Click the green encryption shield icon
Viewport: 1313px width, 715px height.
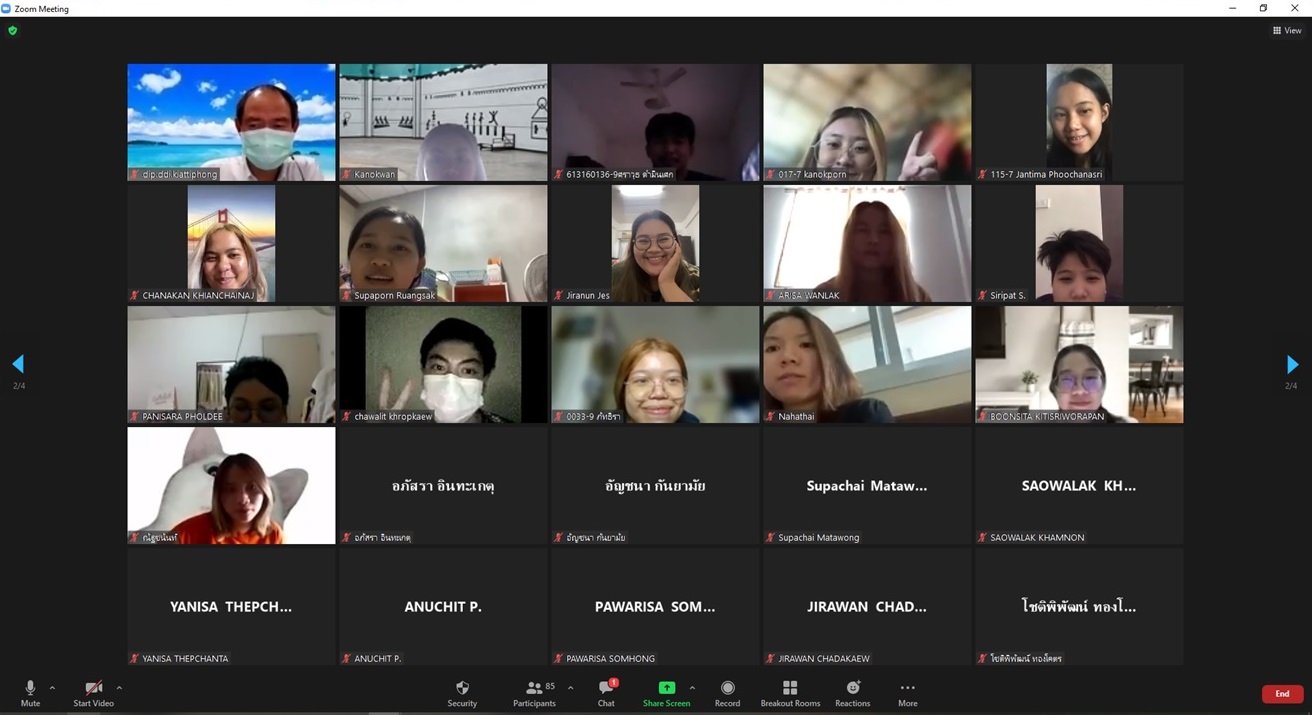pyautogui.click(x=12, y=31)
